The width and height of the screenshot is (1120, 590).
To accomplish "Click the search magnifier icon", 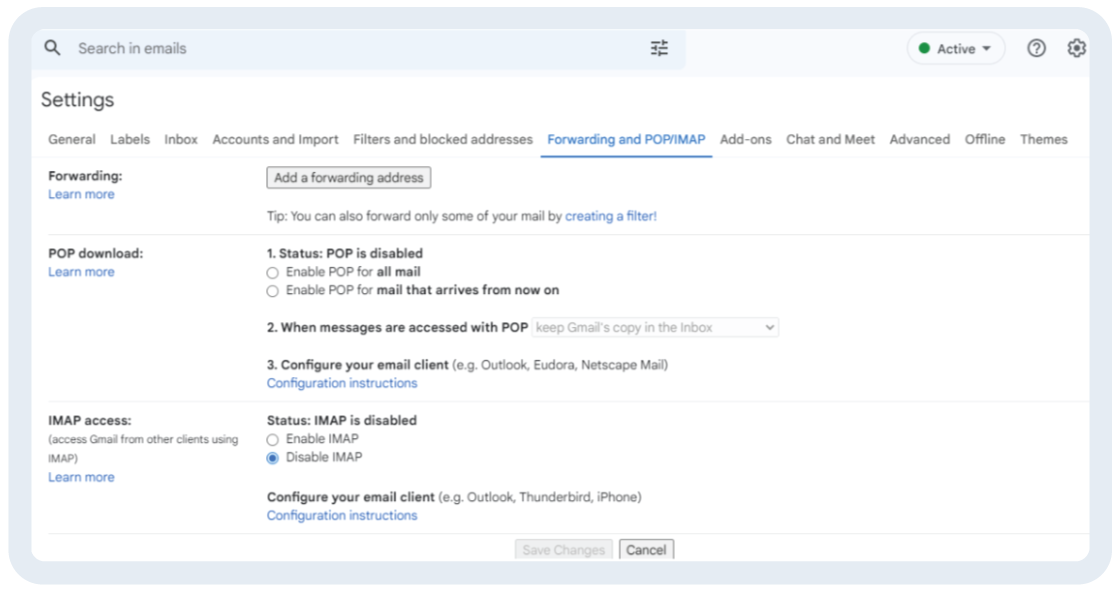I will (x=53, y=48).
